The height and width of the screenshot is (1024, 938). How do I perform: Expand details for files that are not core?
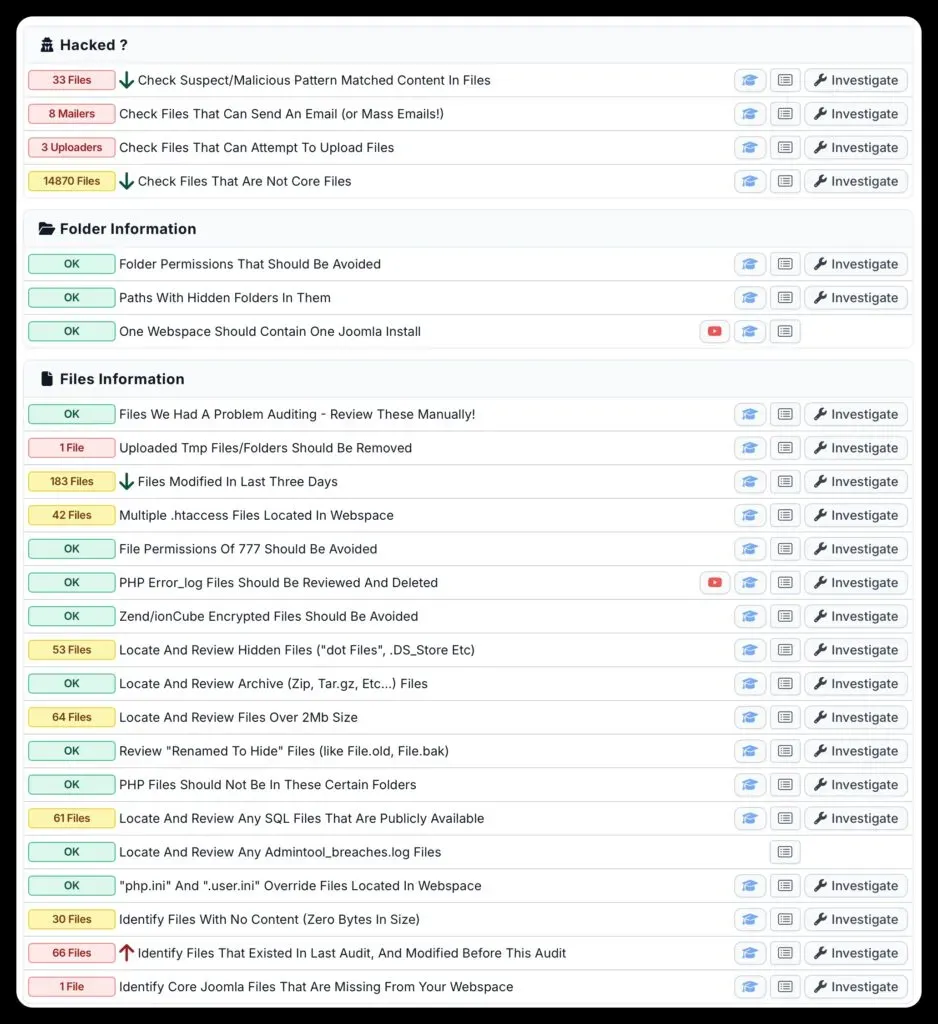127,181
